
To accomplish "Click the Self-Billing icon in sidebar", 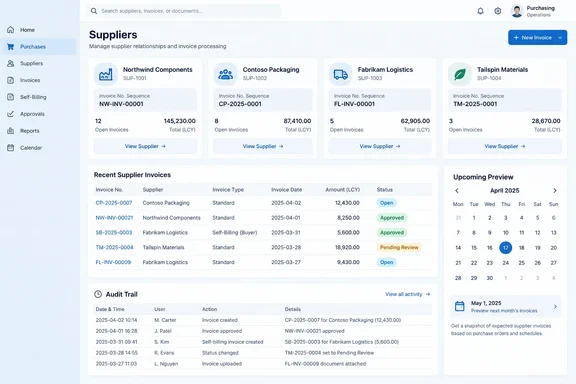I will [x=11, y=97].
